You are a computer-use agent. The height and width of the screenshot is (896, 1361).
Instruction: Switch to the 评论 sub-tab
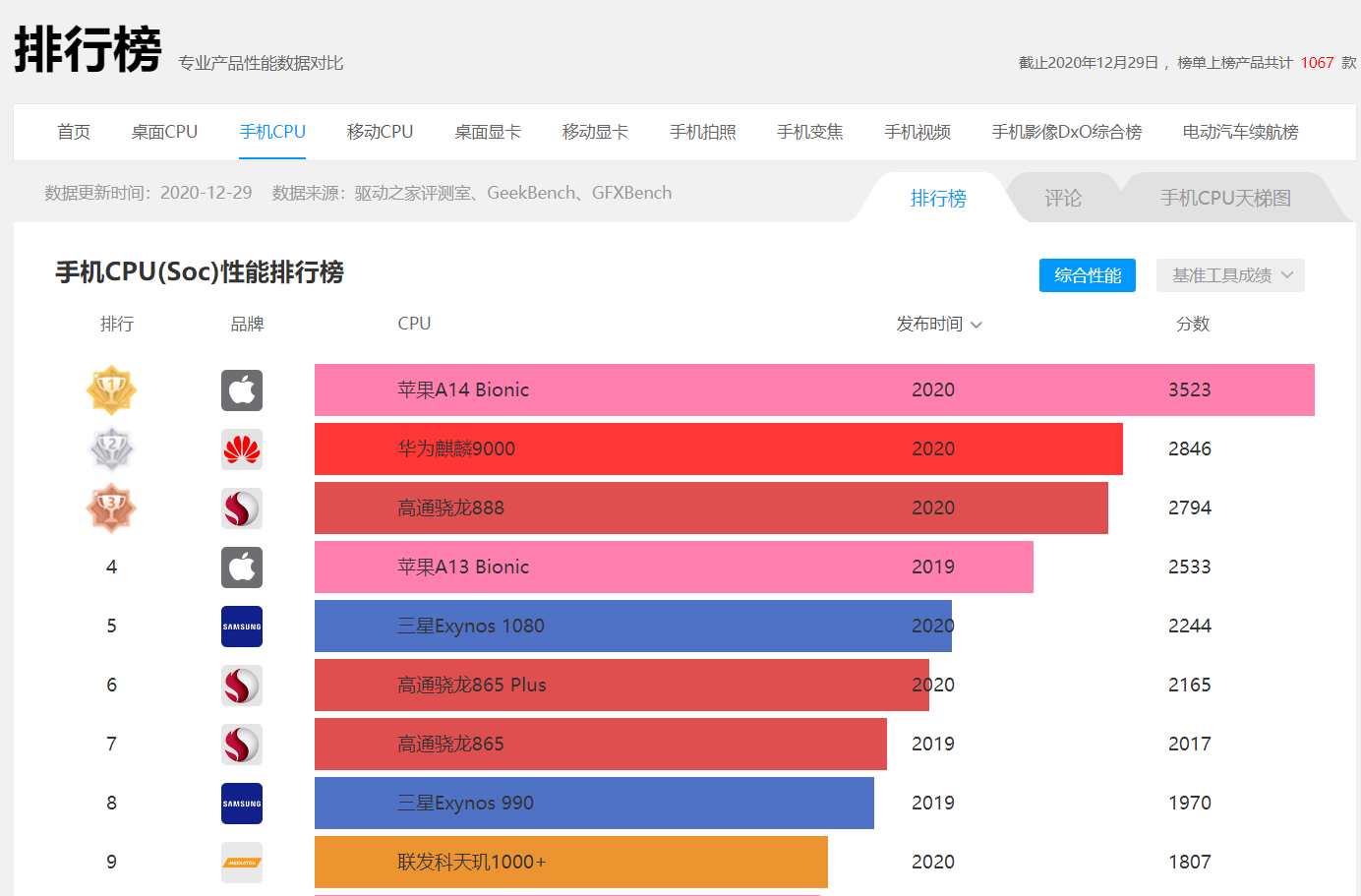pyautogui.click(x=1063, y=198)
